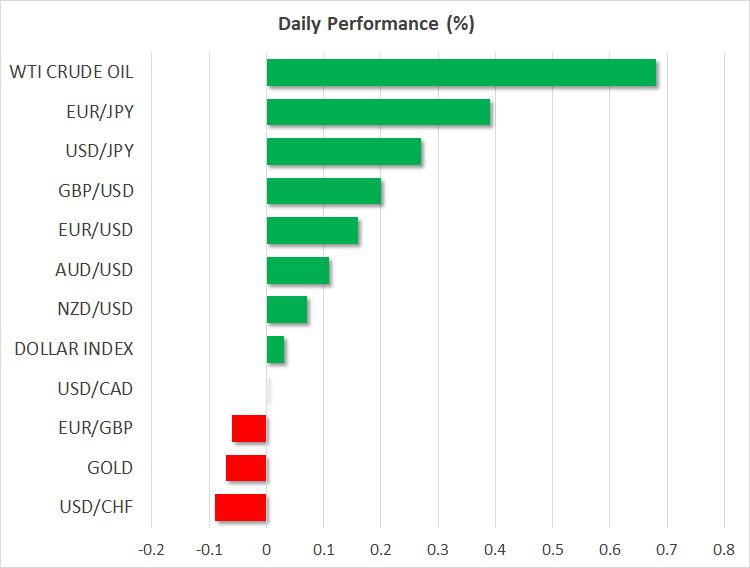Click the red USD/CHF bar
Screen dimensions: 750x568
(x=240, y=507)
